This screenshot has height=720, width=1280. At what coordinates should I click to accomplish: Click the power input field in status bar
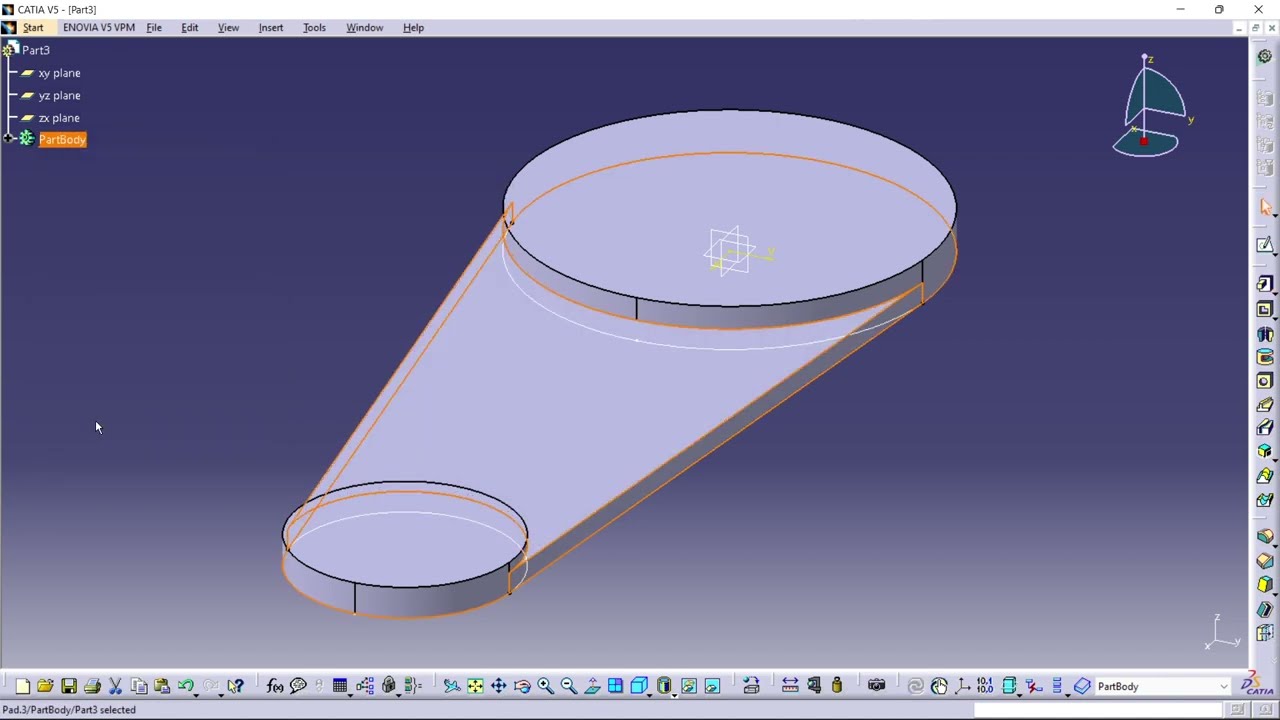pyautogui.click(x=1096, y=710)
